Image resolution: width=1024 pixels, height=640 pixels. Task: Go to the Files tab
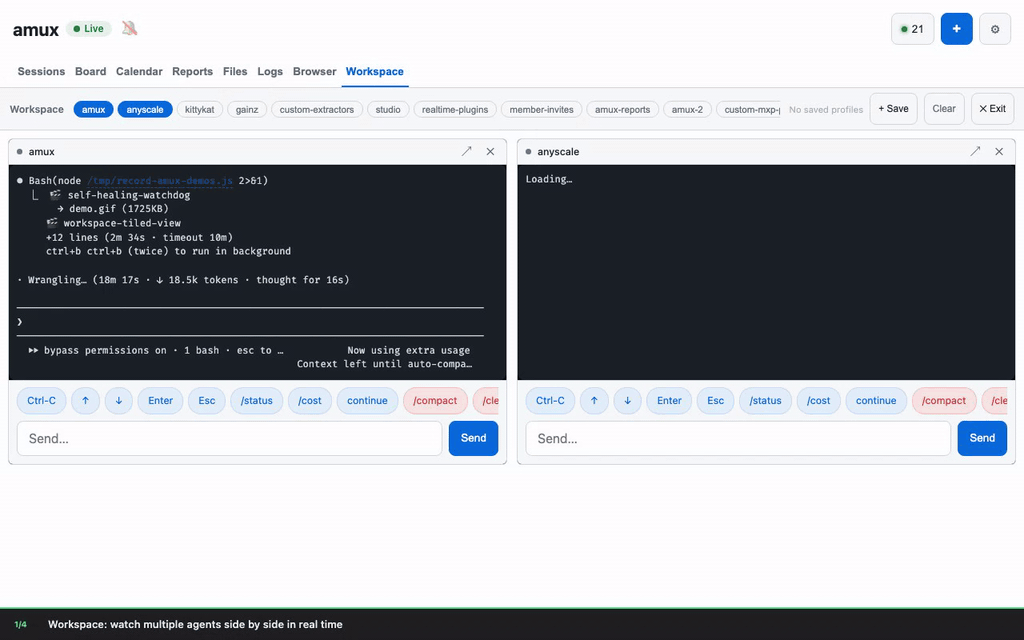(x=235, y=71)
